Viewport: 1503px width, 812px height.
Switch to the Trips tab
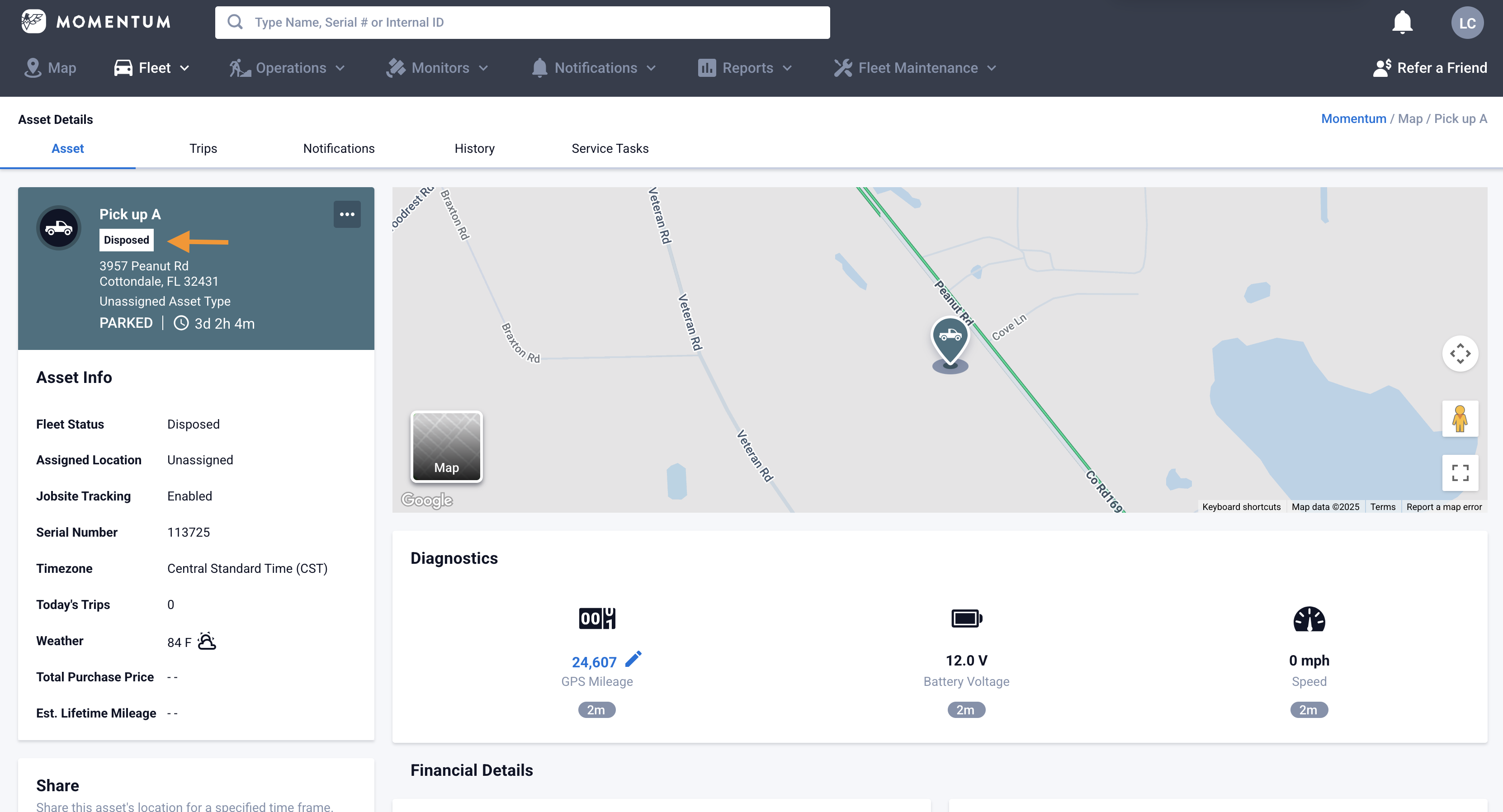tap(203, 148)
